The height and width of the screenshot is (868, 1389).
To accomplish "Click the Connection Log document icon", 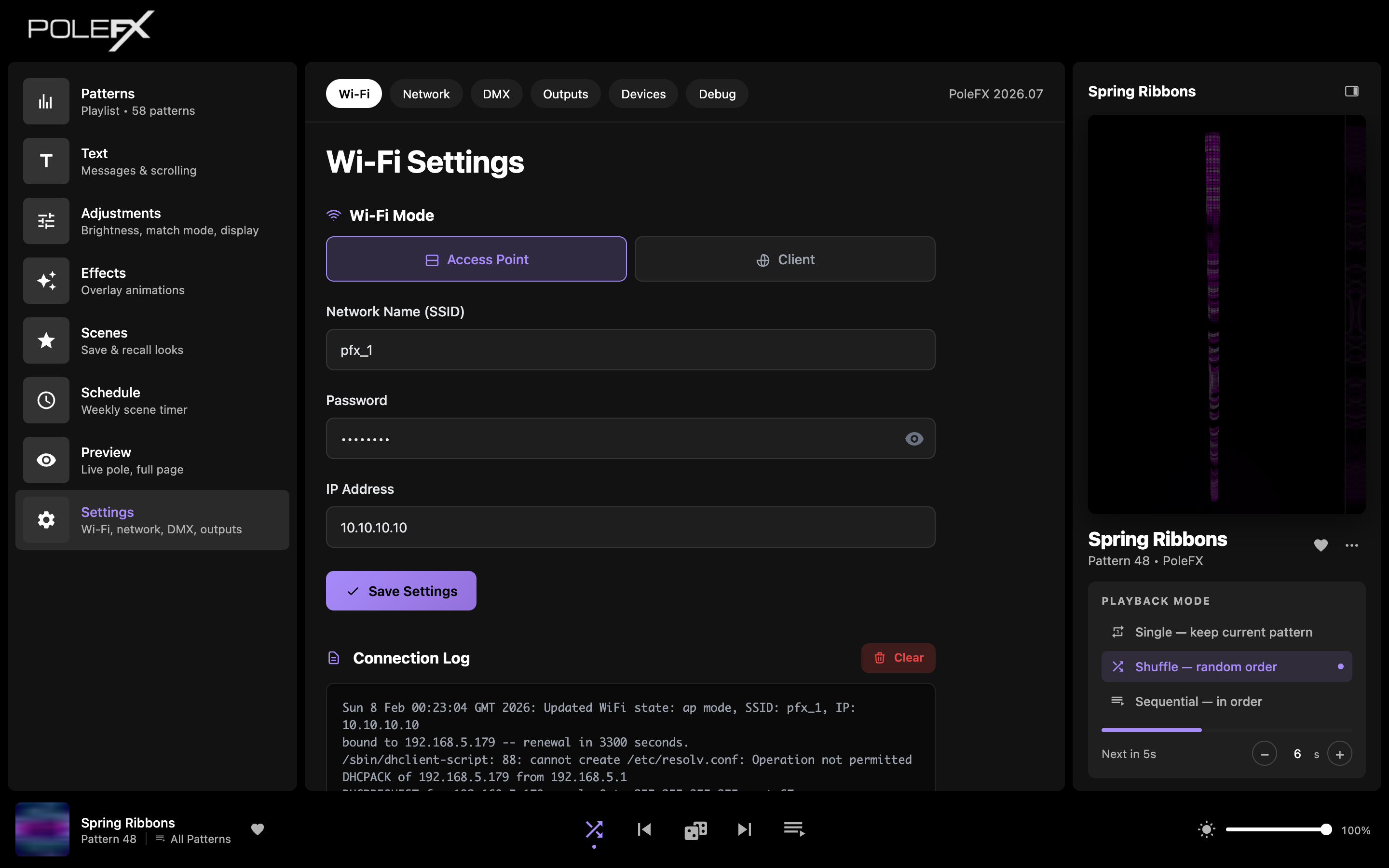I will [x=333, y=658].
